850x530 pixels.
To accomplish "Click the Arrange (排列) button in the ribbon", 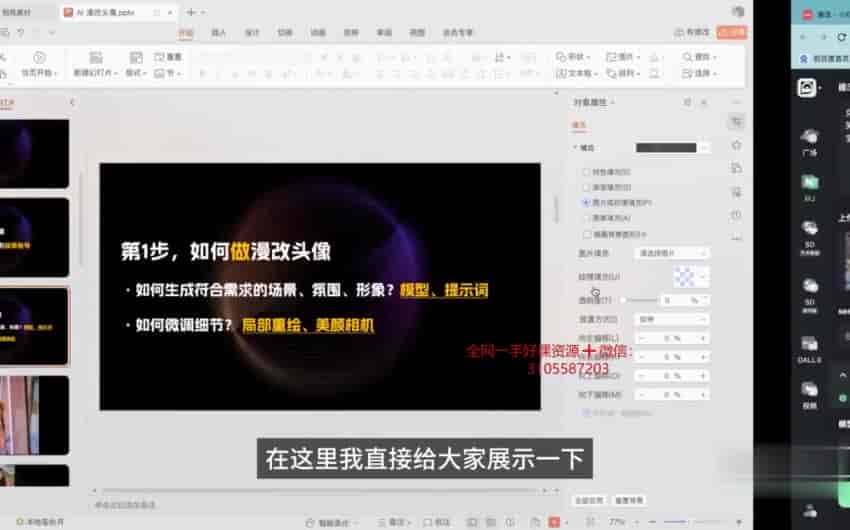I will 623,73.
